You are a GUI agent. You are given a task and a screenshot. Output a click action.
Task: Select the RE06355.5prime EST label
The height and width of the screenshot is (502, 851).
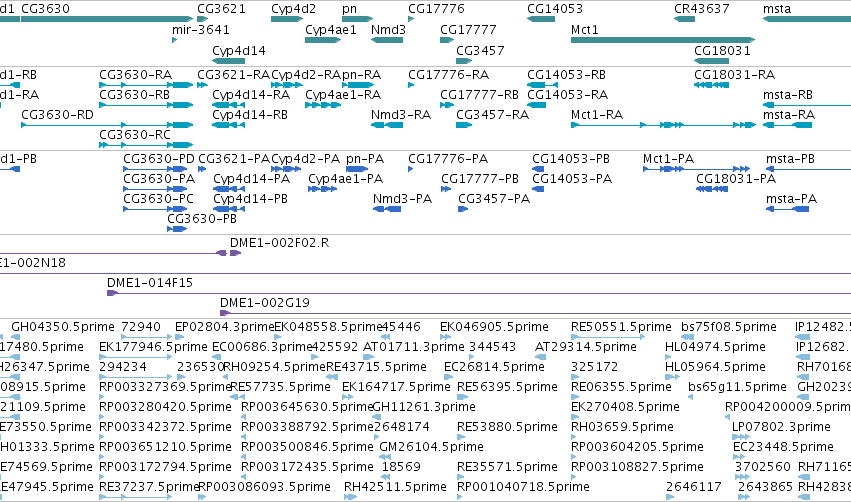tap(621, 386)
